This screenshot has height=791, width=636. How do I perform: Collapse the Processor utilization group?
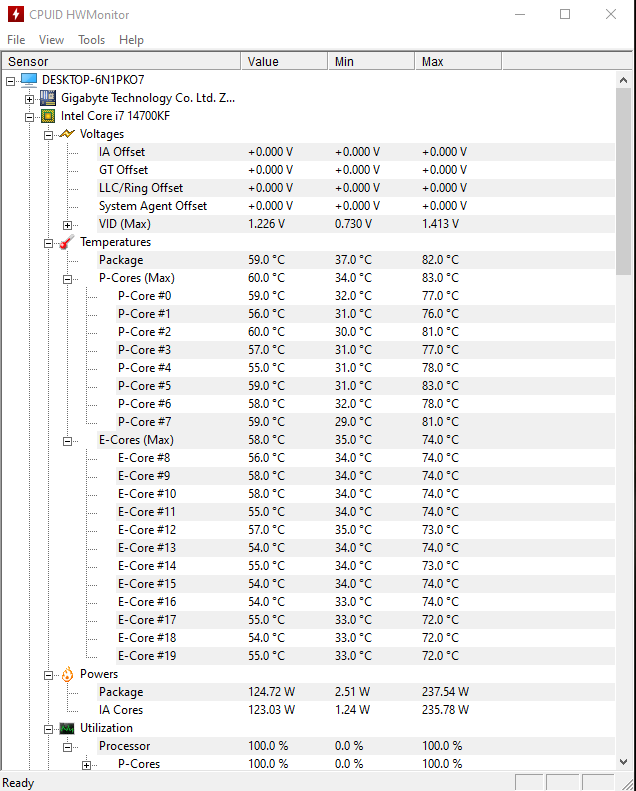tap(68, 747)
